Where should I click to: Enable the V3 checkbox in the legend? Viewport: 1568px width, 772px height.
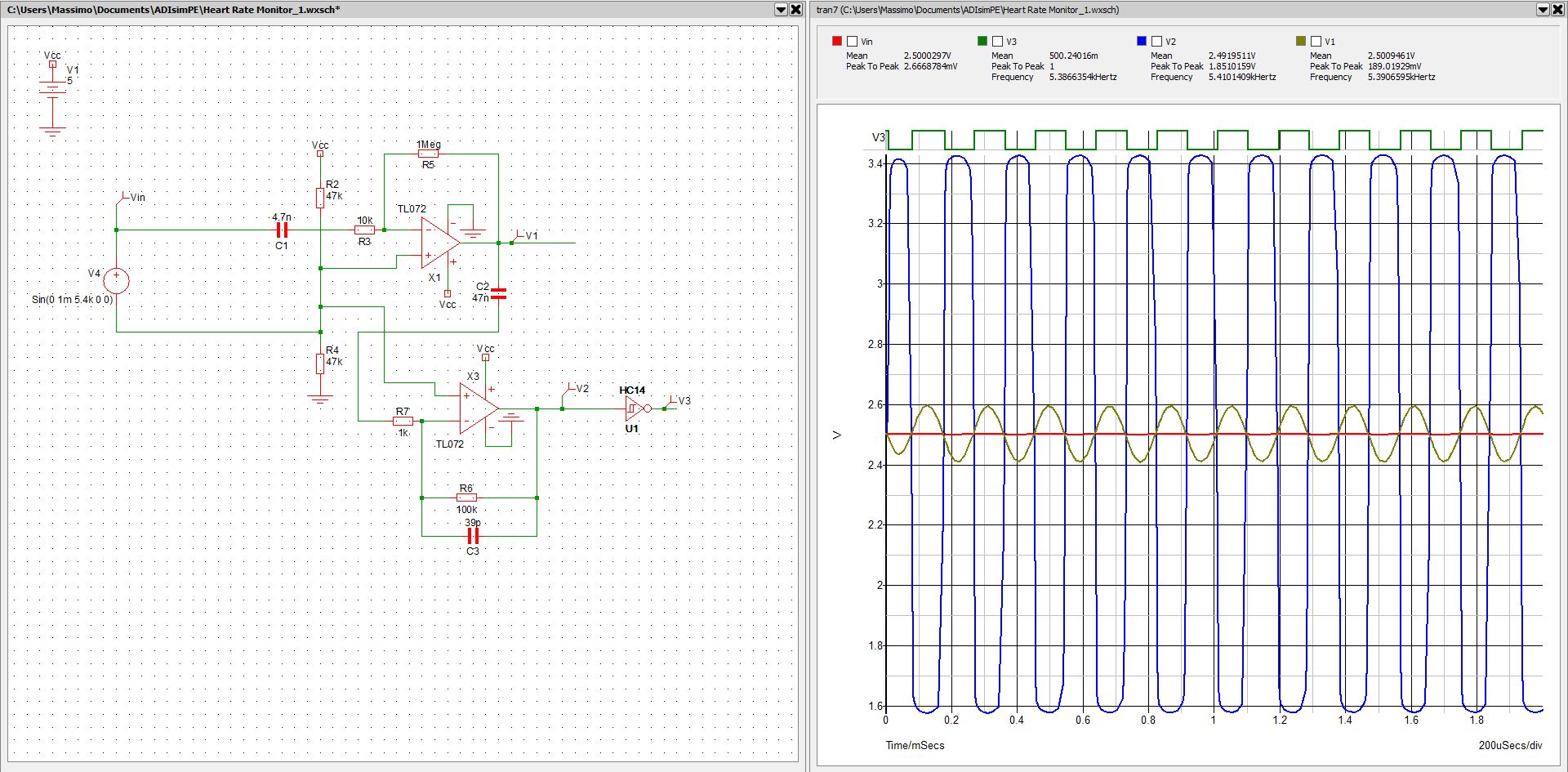tap(996, 40)
